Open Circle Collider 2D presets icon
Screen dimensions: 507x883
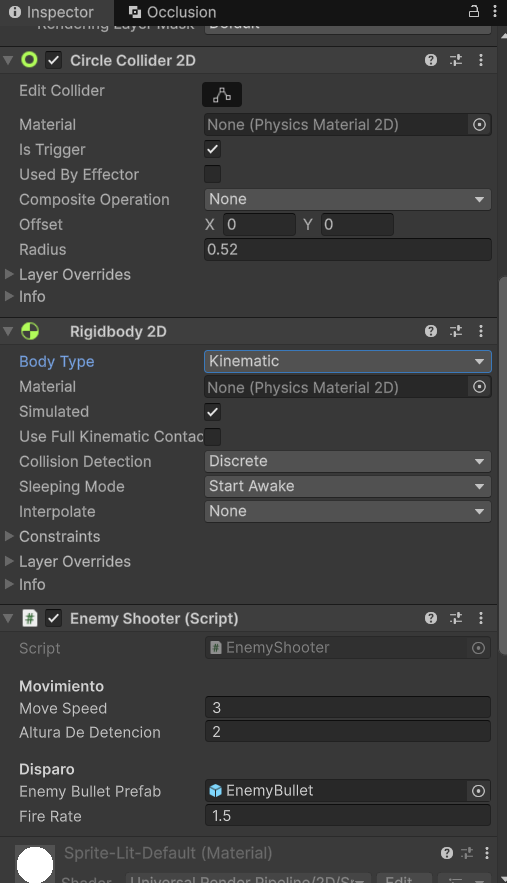456,60
